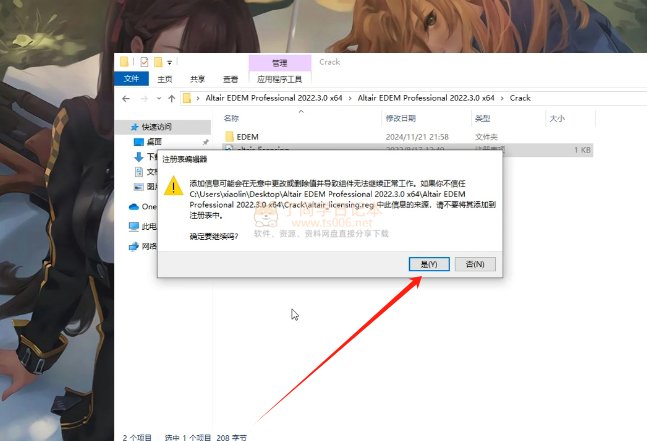Open the customize quick access toolbar dropdown

pyautogui.click(x=169, y=63)
